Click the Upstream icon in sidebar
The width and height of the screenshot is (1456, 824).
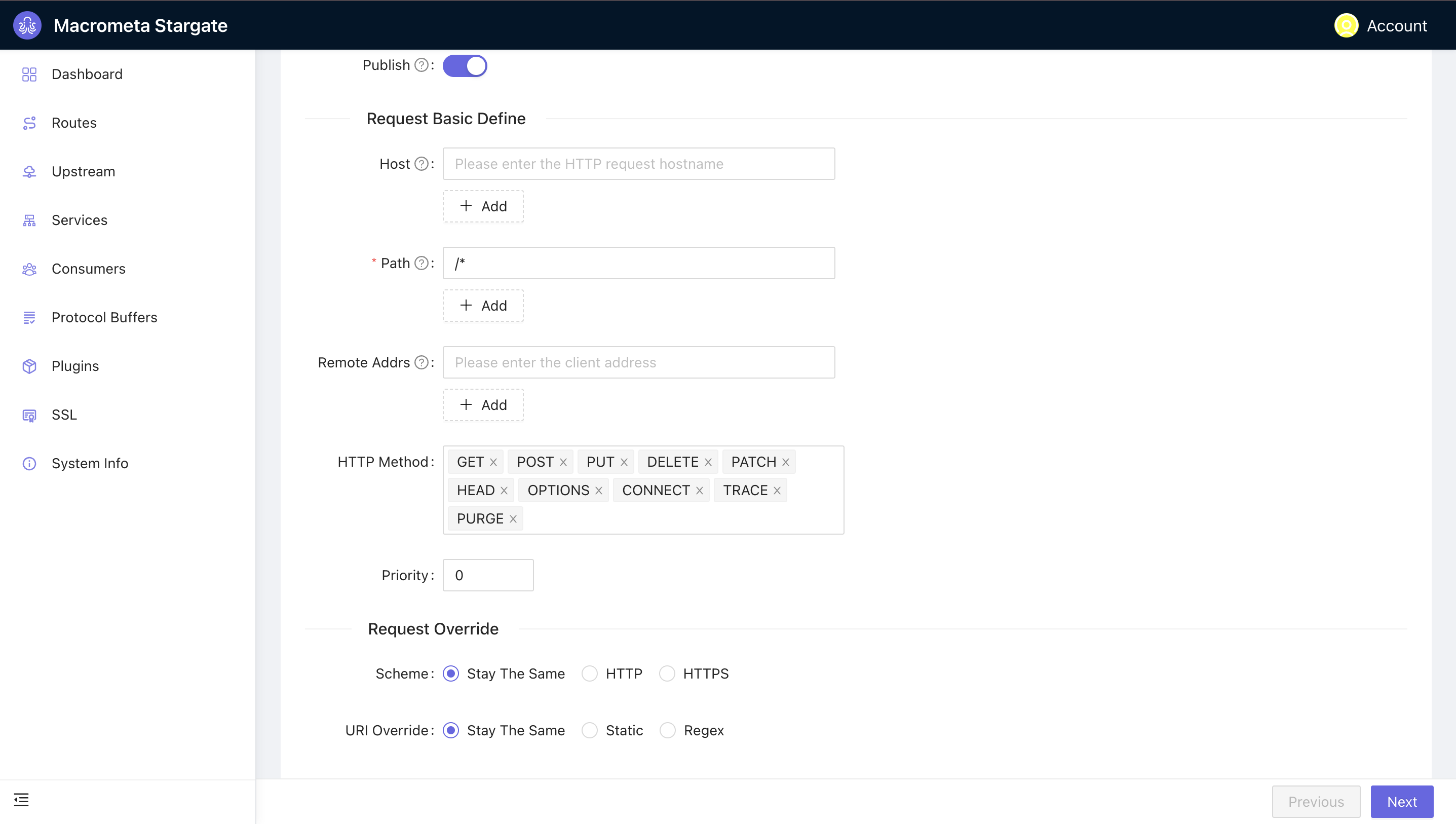coord(29,171)
